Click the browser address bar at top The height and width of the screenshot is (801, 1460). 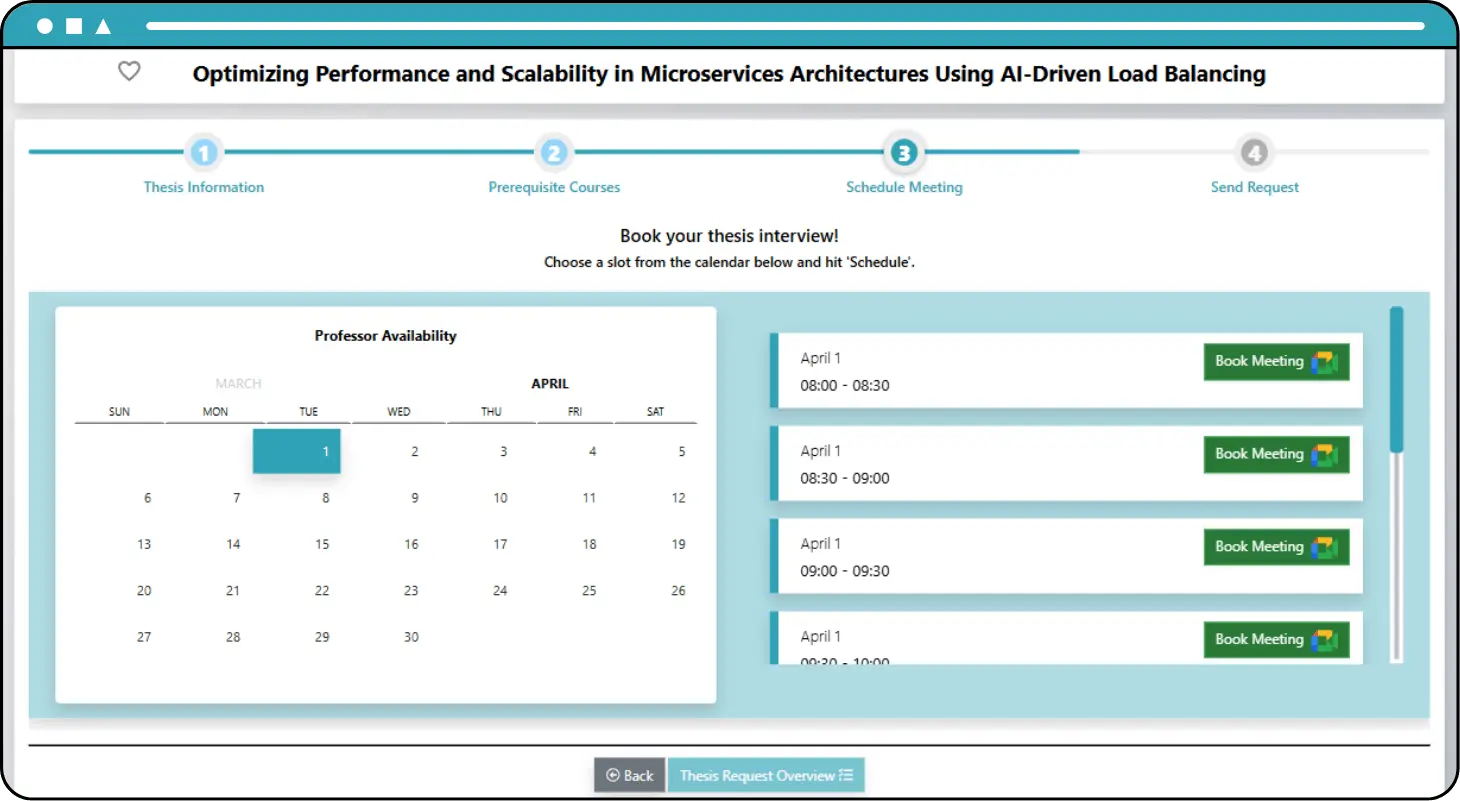point(785,26)
